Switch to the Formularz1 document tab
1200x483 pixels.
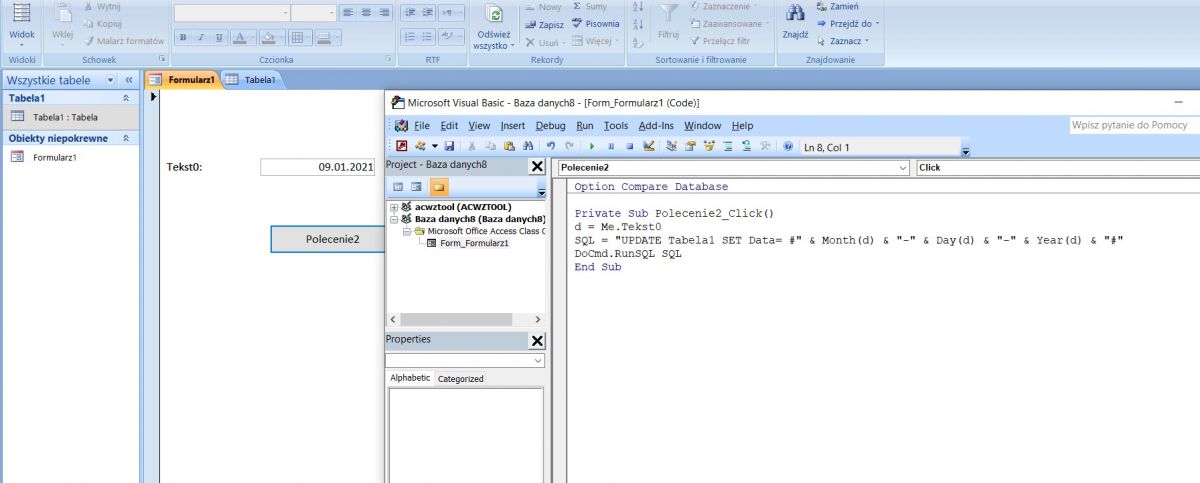[182, 80]
